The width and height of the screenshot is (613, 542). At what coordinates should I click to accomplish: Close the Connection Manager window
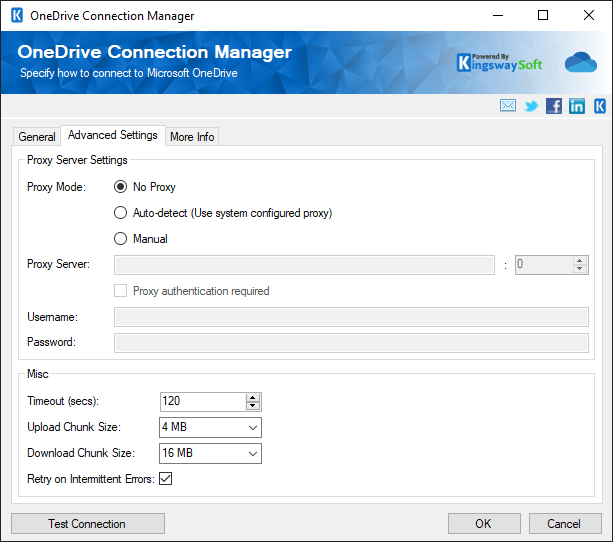coord(588,16)
